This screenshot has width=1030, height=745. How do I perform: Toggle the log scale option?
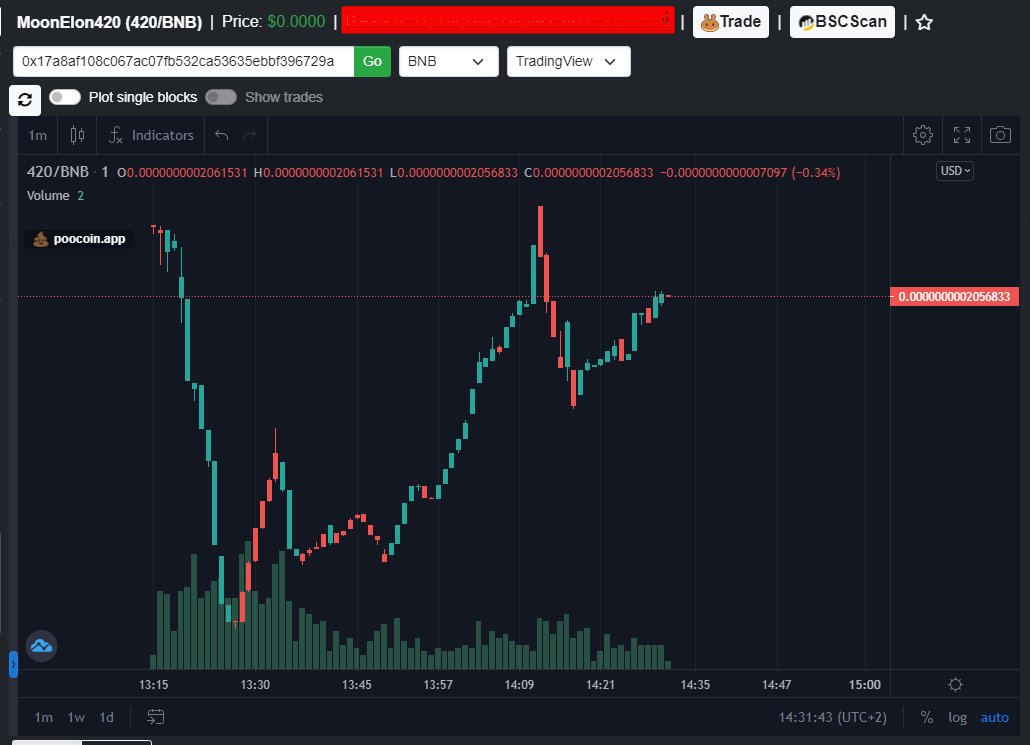tap(957, 717)
